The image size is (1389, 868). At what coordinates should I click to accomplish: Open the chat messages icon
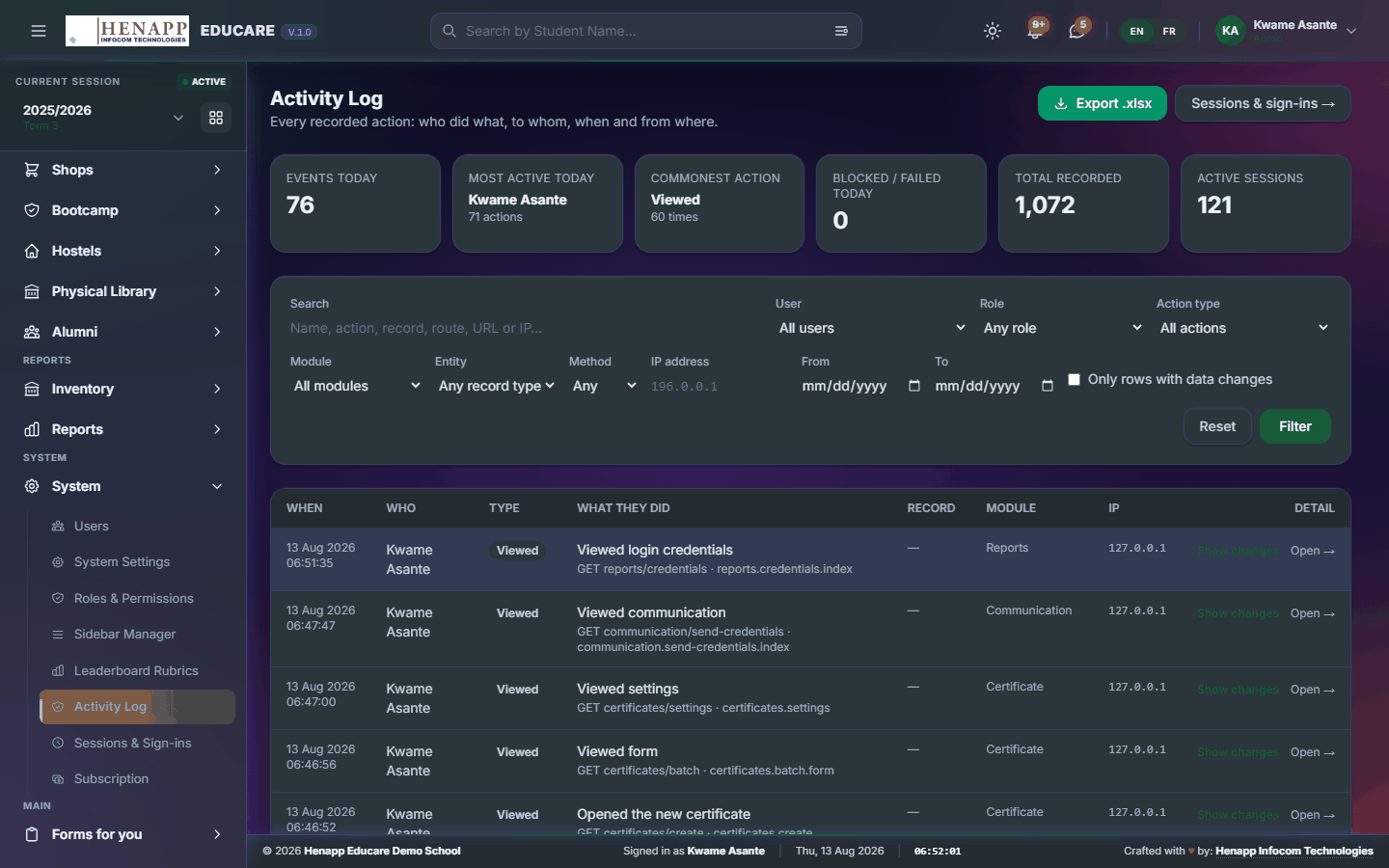[x=1076, y=31]
